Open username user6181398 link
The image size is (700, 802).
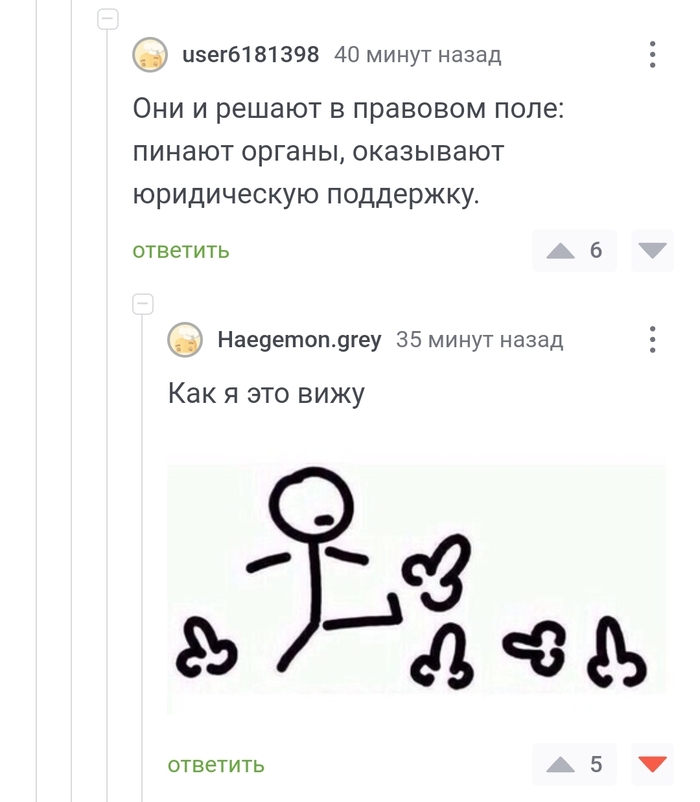[251, 54]
